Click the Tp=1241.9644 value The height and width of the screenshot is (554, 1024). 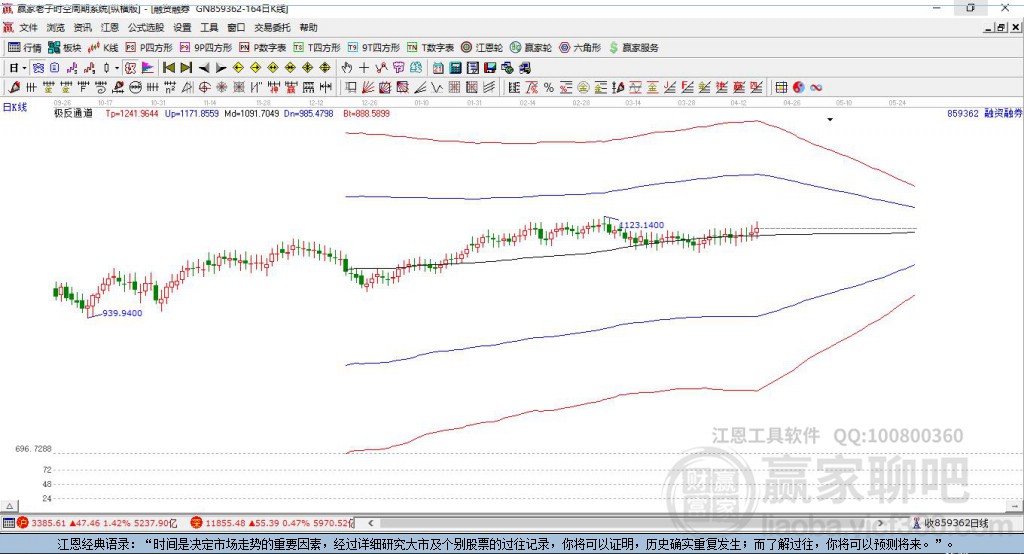[x=132, y=113]
